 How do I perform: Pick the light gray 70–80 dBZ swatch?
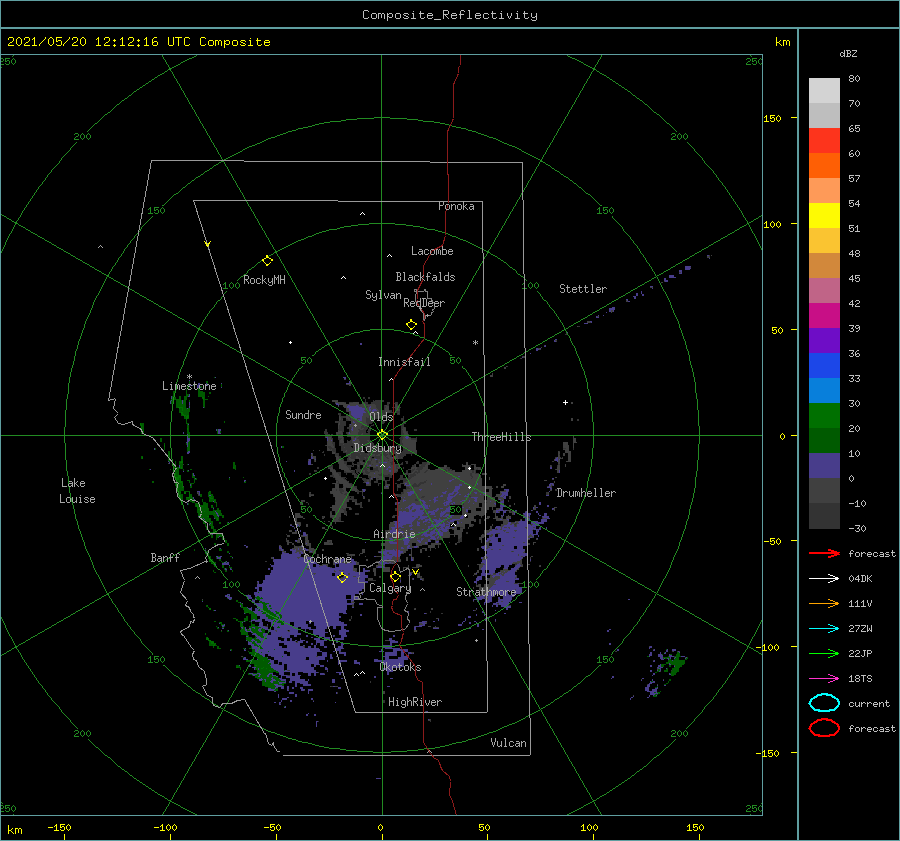824,91
